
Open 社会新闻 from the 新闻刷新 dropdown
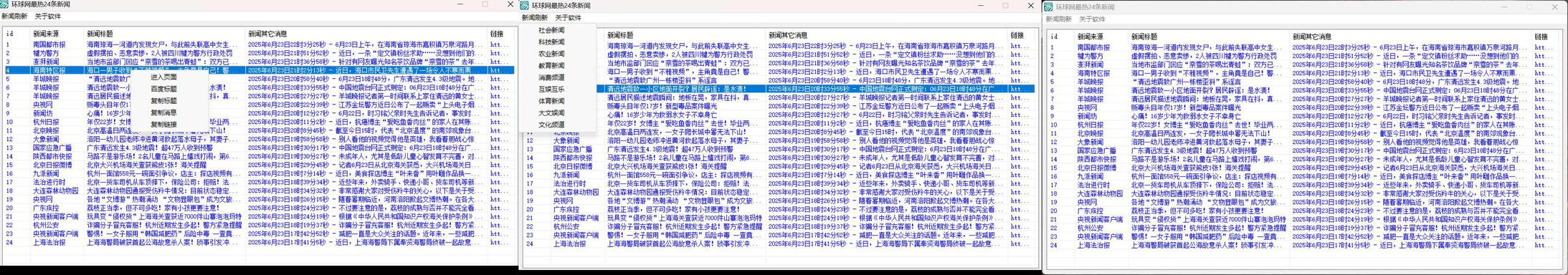click(551, 31)
